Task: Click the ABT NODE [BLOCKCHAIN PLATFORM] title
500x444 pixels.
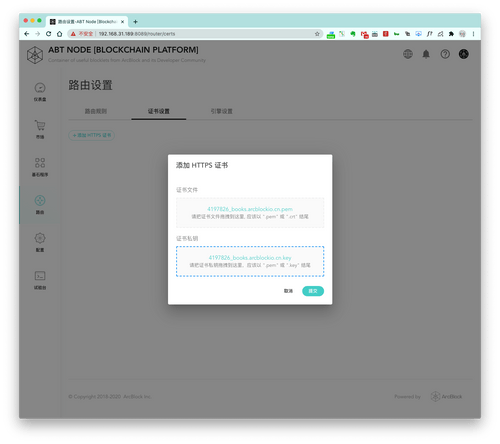Action: (123, 50)
